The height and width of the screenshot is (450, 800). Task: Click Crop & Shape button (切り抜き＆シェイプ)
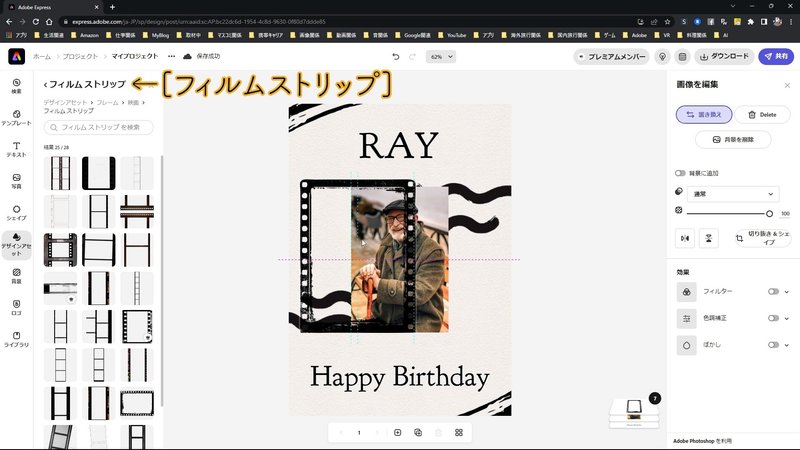click(763, 238)
